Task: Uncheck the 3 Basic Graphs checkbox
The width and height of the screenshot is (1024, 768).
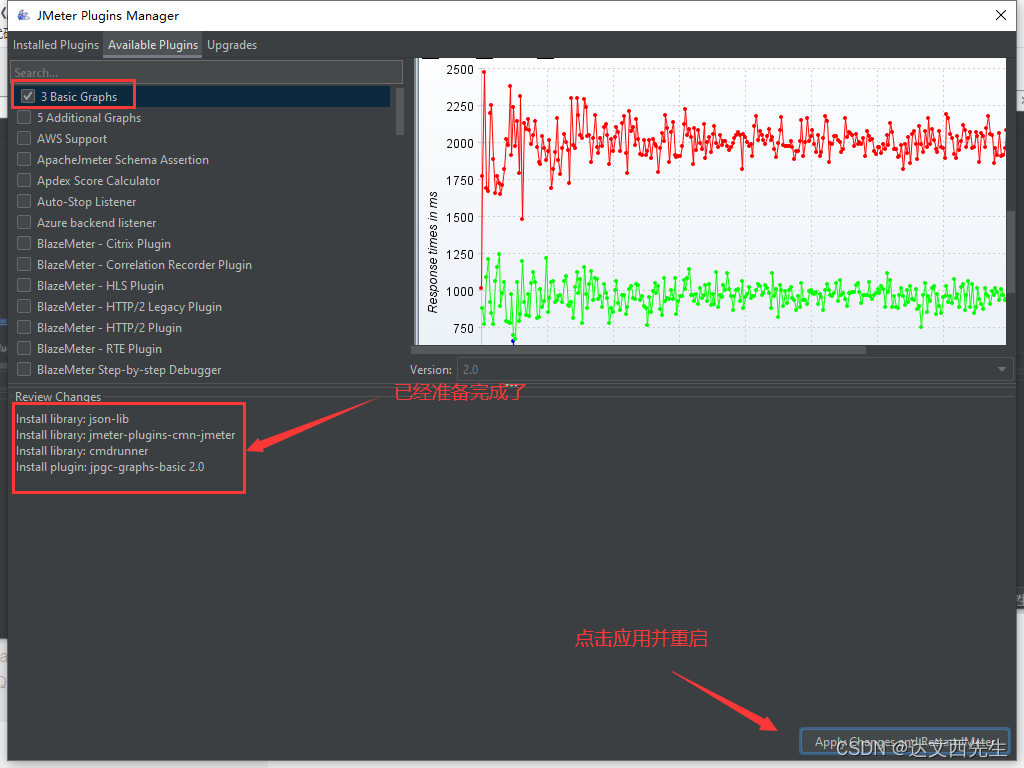Action: (28, 96)
